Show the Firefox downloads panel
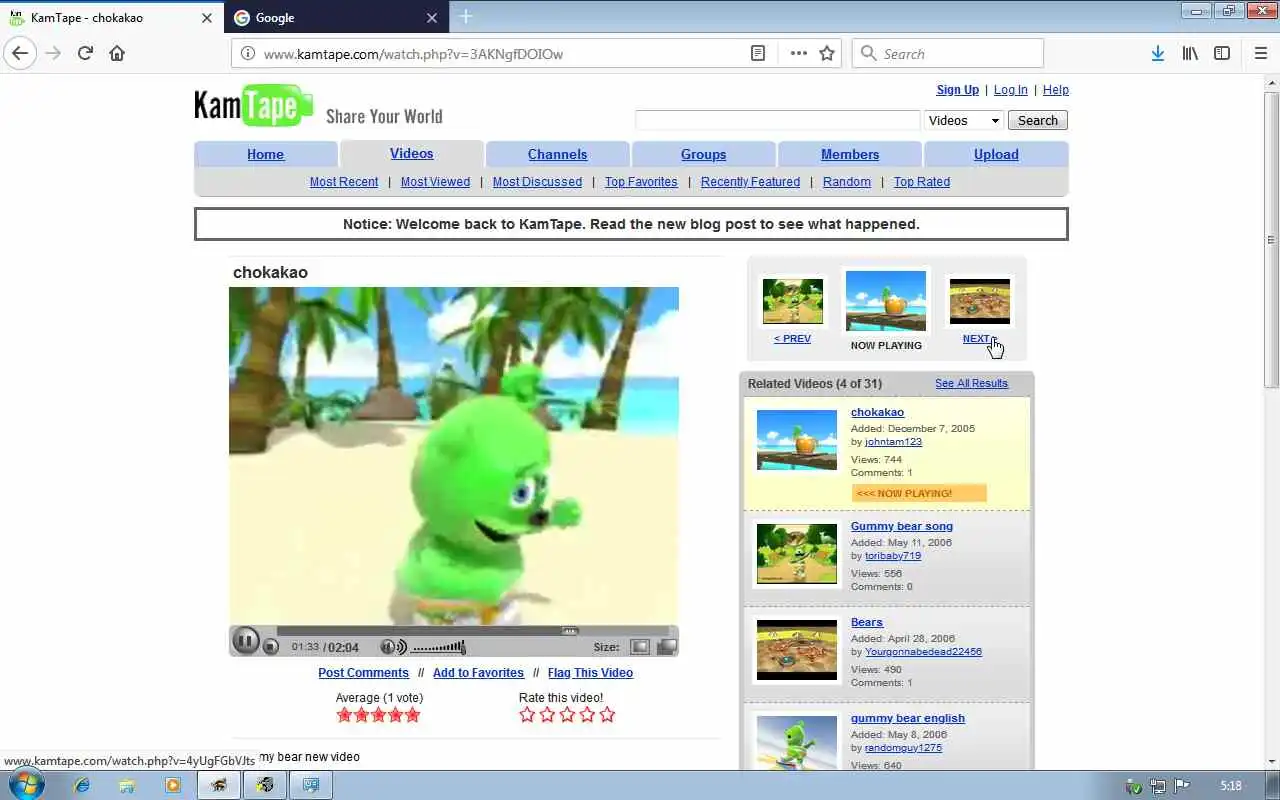 click(1157, 53)
